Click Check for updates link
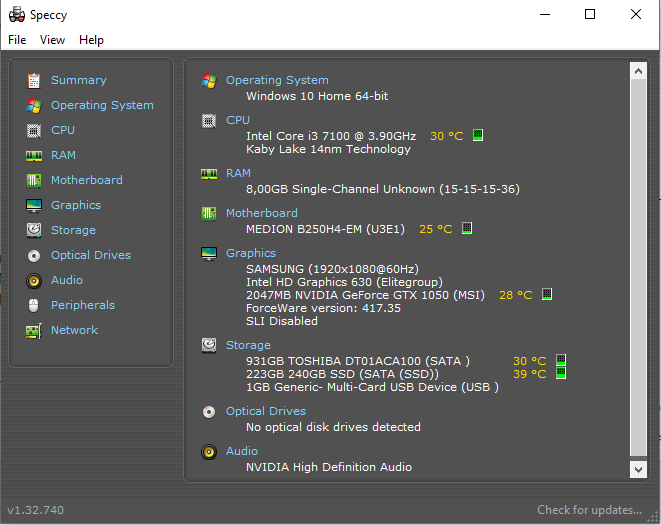The width and height of the screenshot is (661, 525). 589,510
